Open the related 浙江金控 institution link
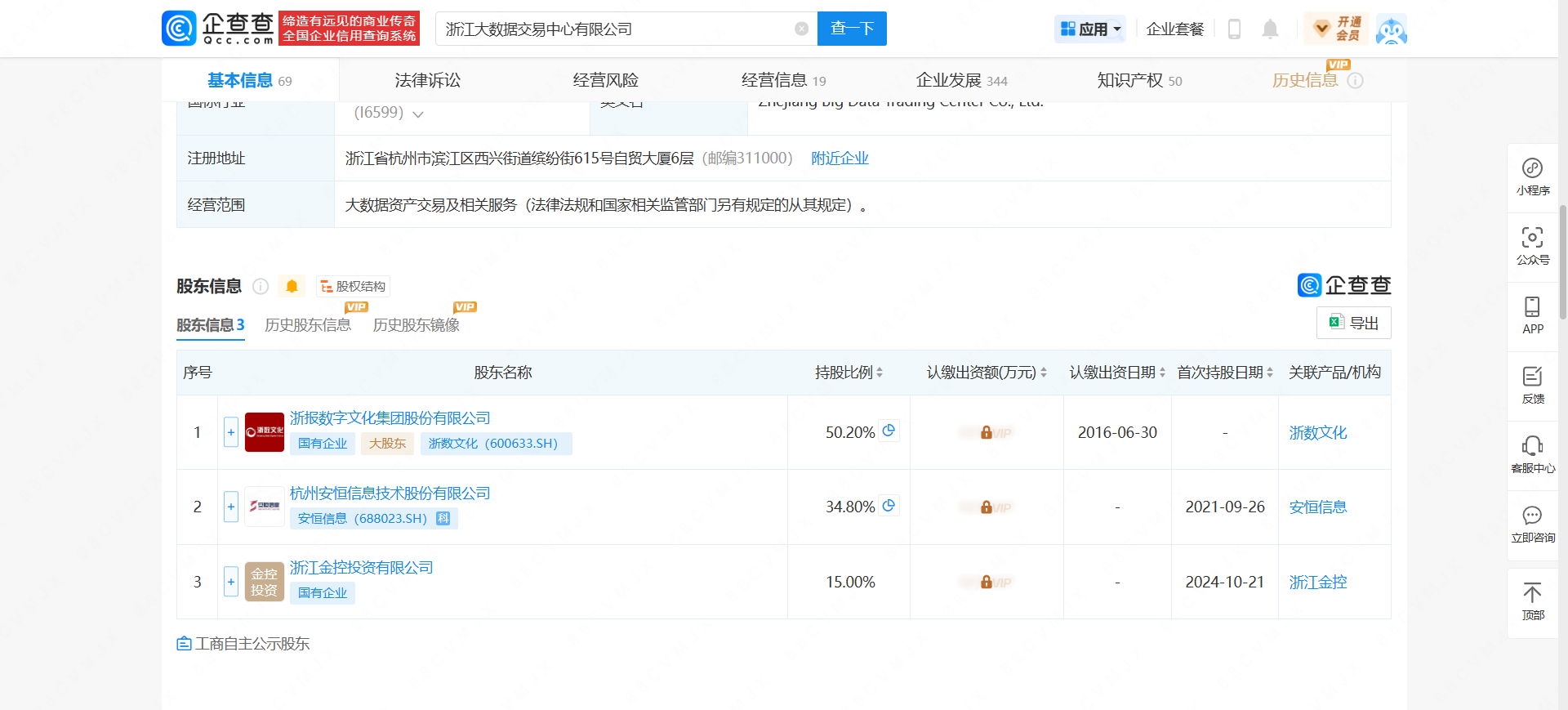Viewport: 1568px width, 710px height. coord(1318,583)
